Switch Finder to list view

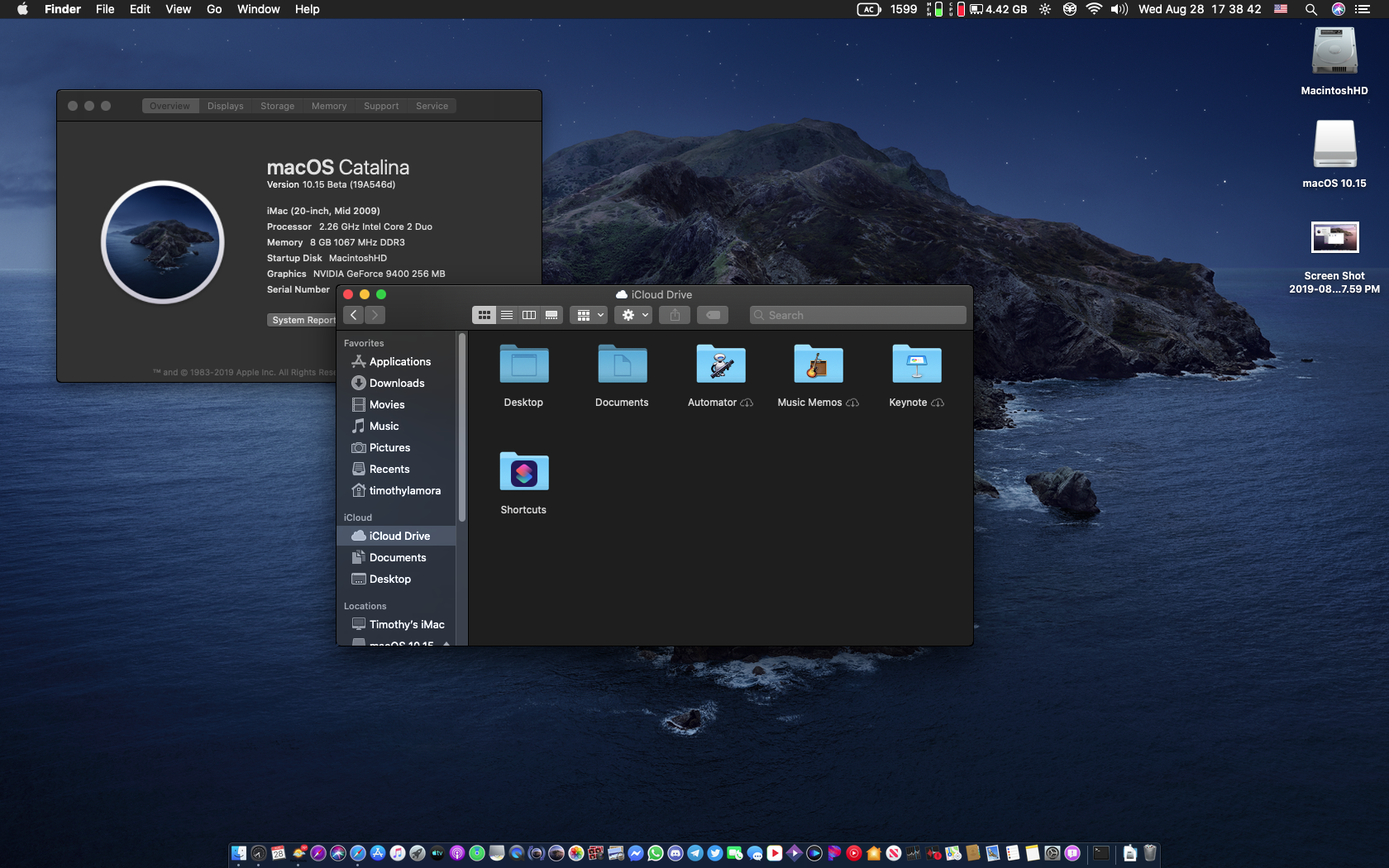click(x=506, y=315)
